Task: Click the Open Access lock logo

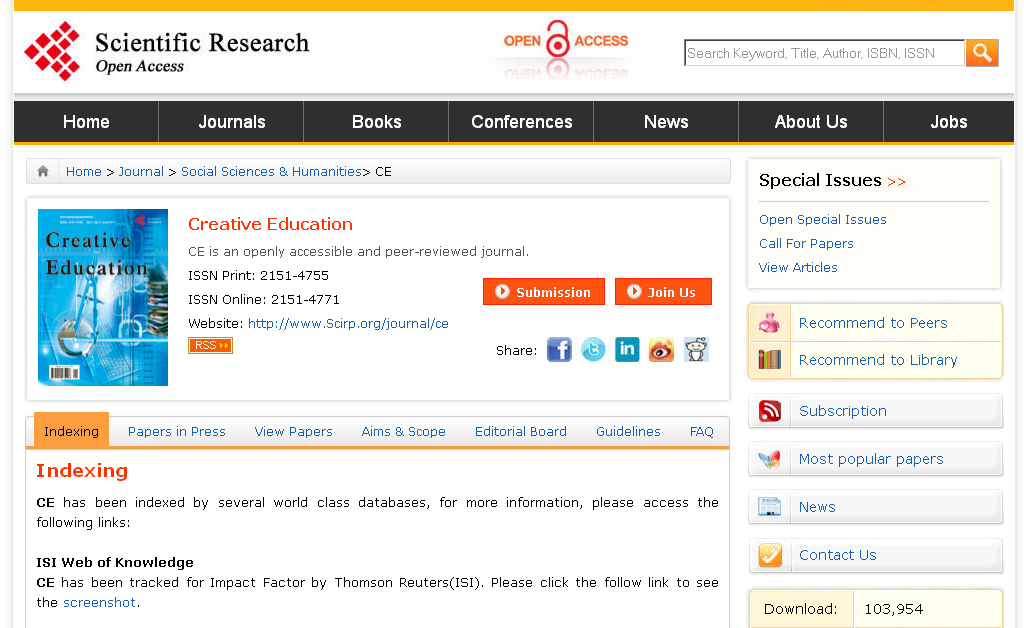Action: (566, 41)
